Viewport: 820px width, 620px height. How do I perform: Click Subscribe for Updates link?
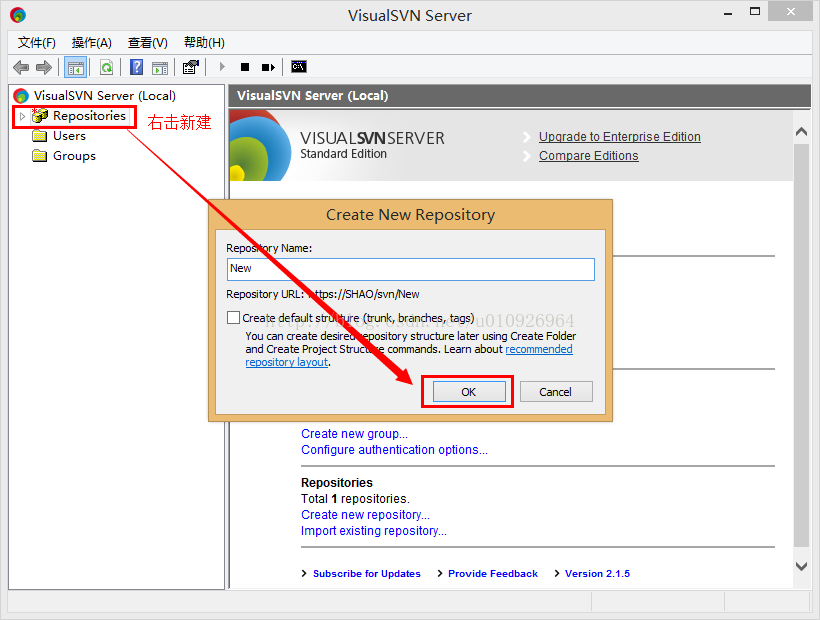click(367, 573)
